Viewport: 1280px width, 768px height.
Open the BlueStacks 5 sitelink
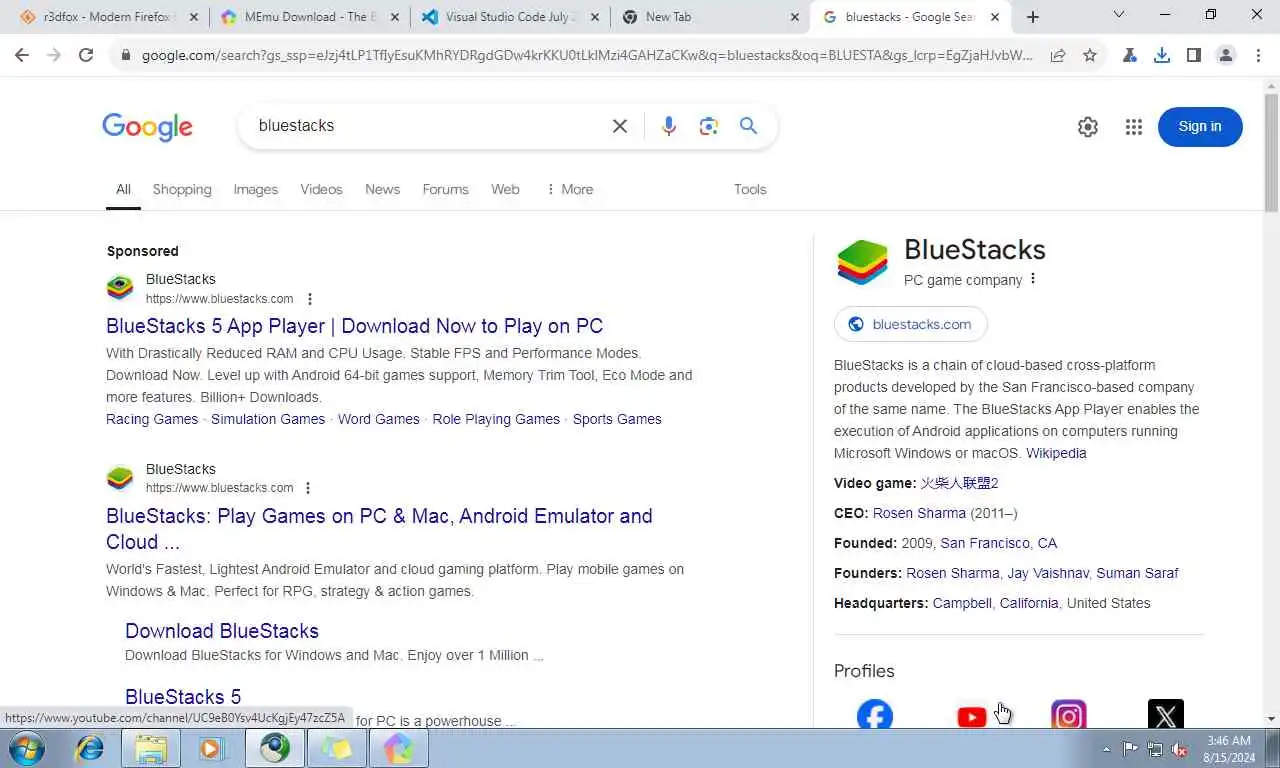pyautogui.click(x=183, y=697)
